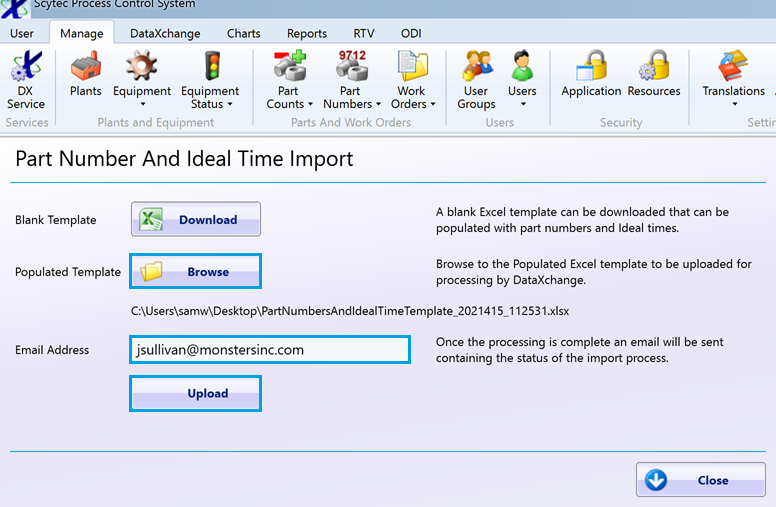Open the User Groups icon
The width and height of the screenshot is (776, 507).
coord(477,66)
